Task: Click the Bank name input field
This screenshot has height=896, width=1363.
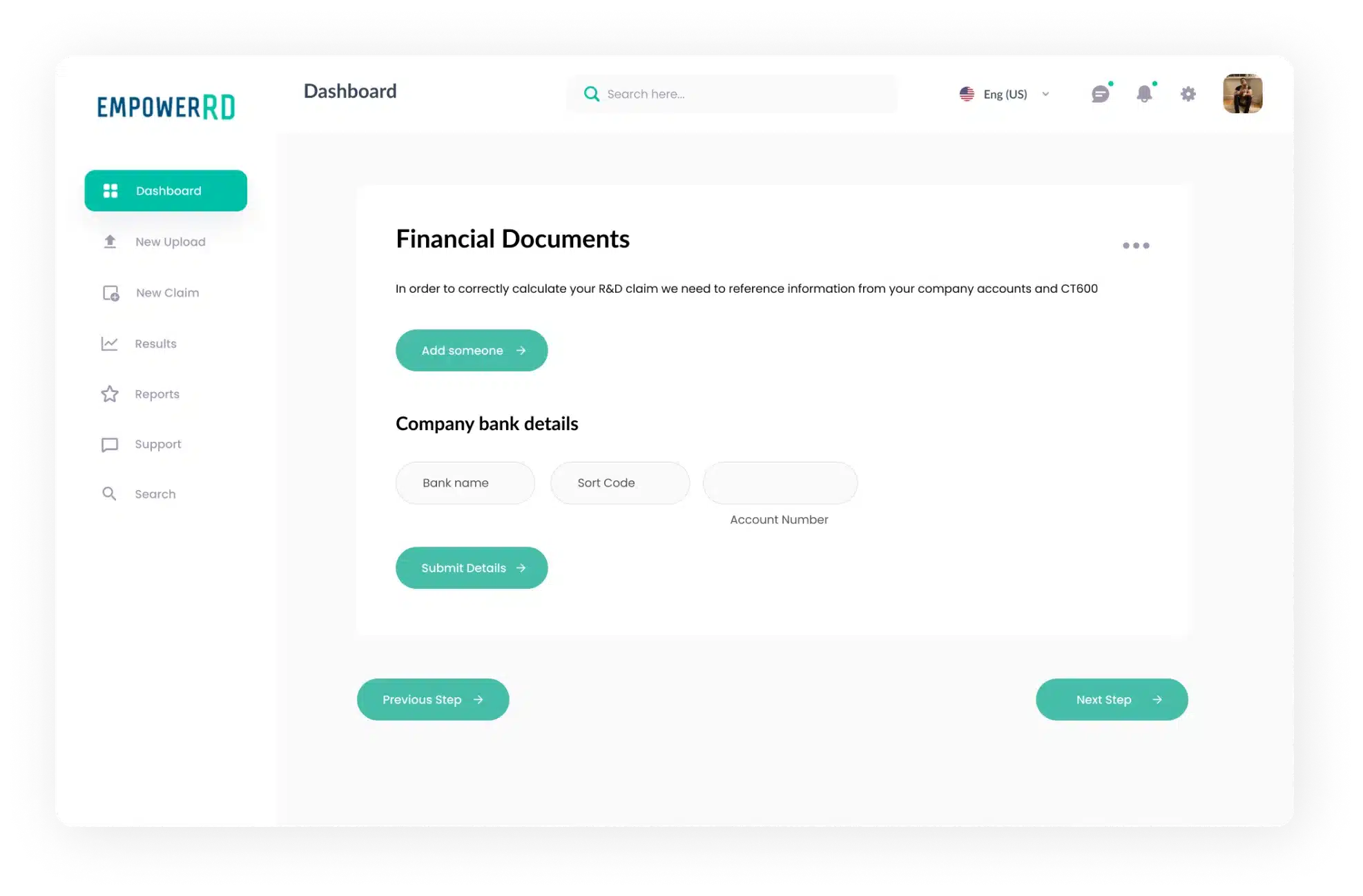Action: click(x=464, y=482)
